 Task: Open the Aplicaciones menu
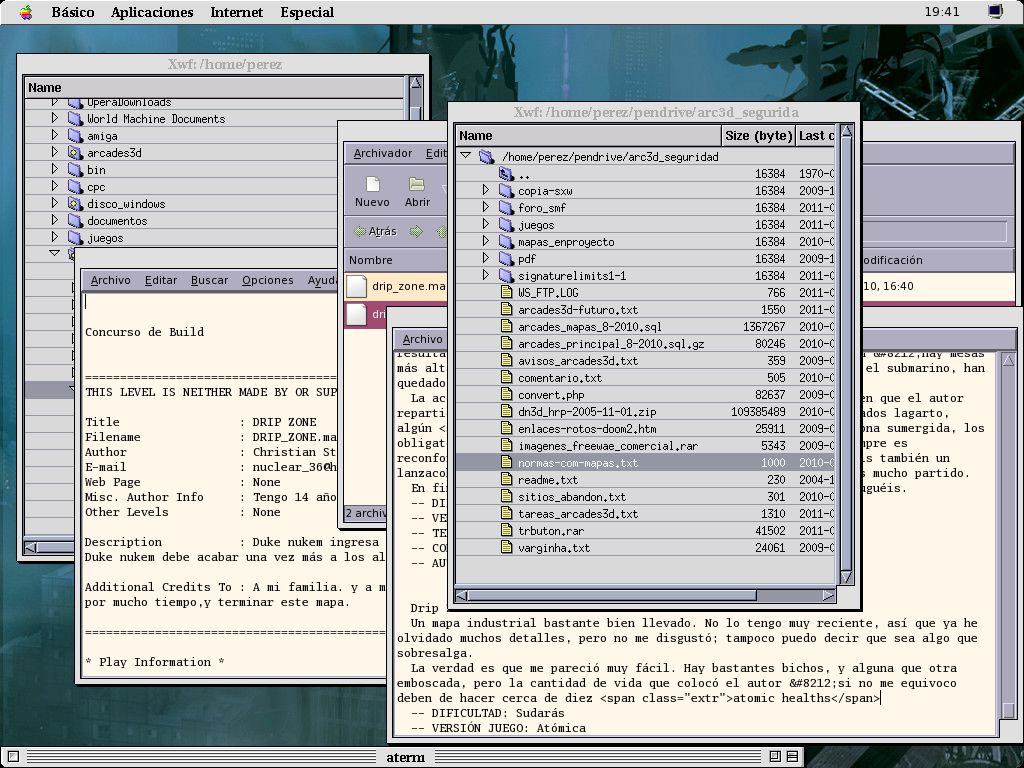coord(152,12)
